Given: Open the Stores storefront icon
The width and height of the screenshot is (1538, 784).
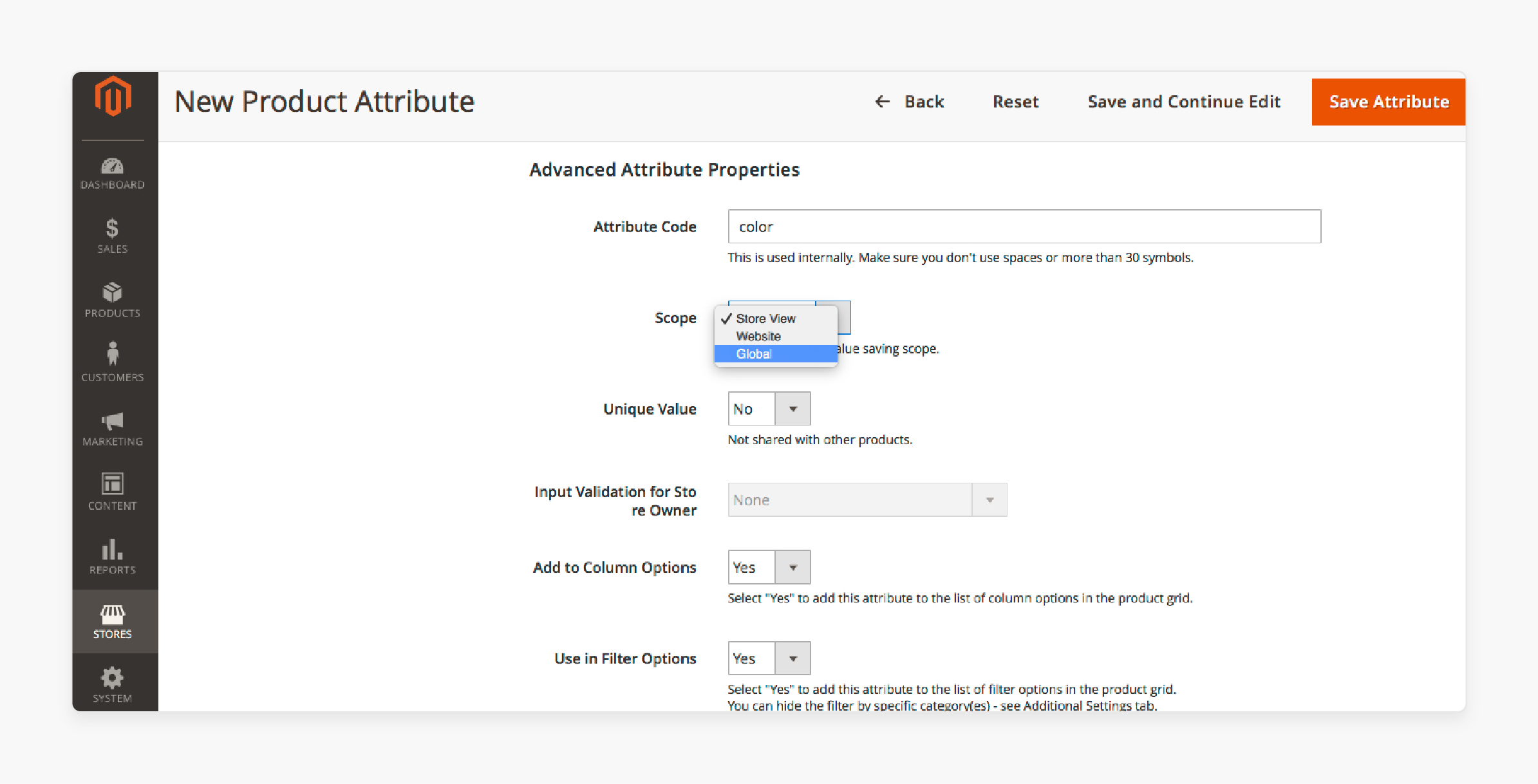Looking at the screenshot, I should pos(112,614).
